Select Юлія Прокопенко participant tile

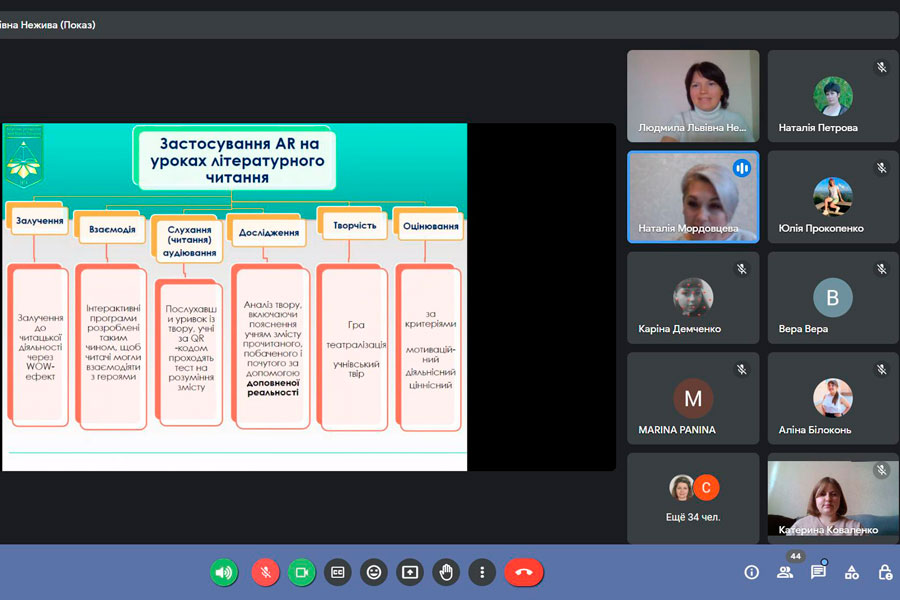click(x=833, y=197)
